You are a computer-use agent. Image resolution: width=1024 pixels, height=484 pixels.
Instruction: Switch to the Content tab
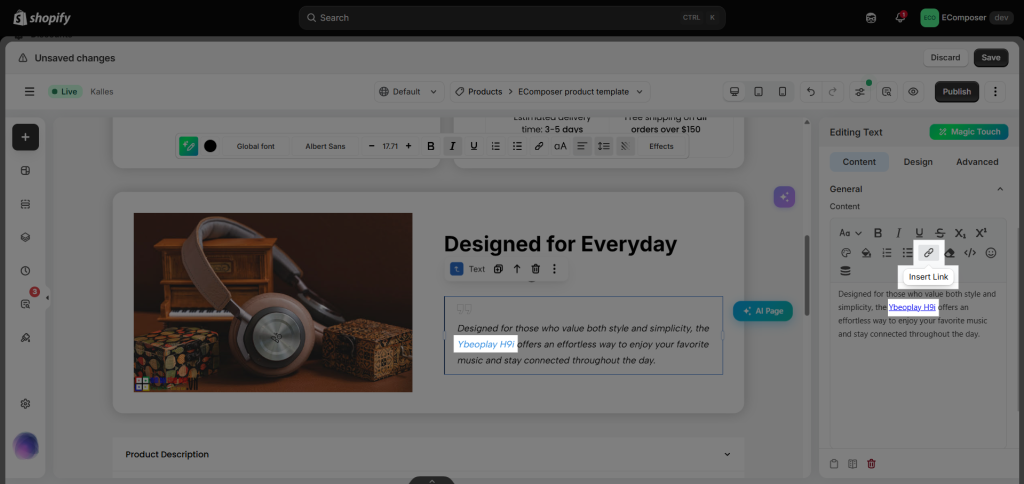859,162
